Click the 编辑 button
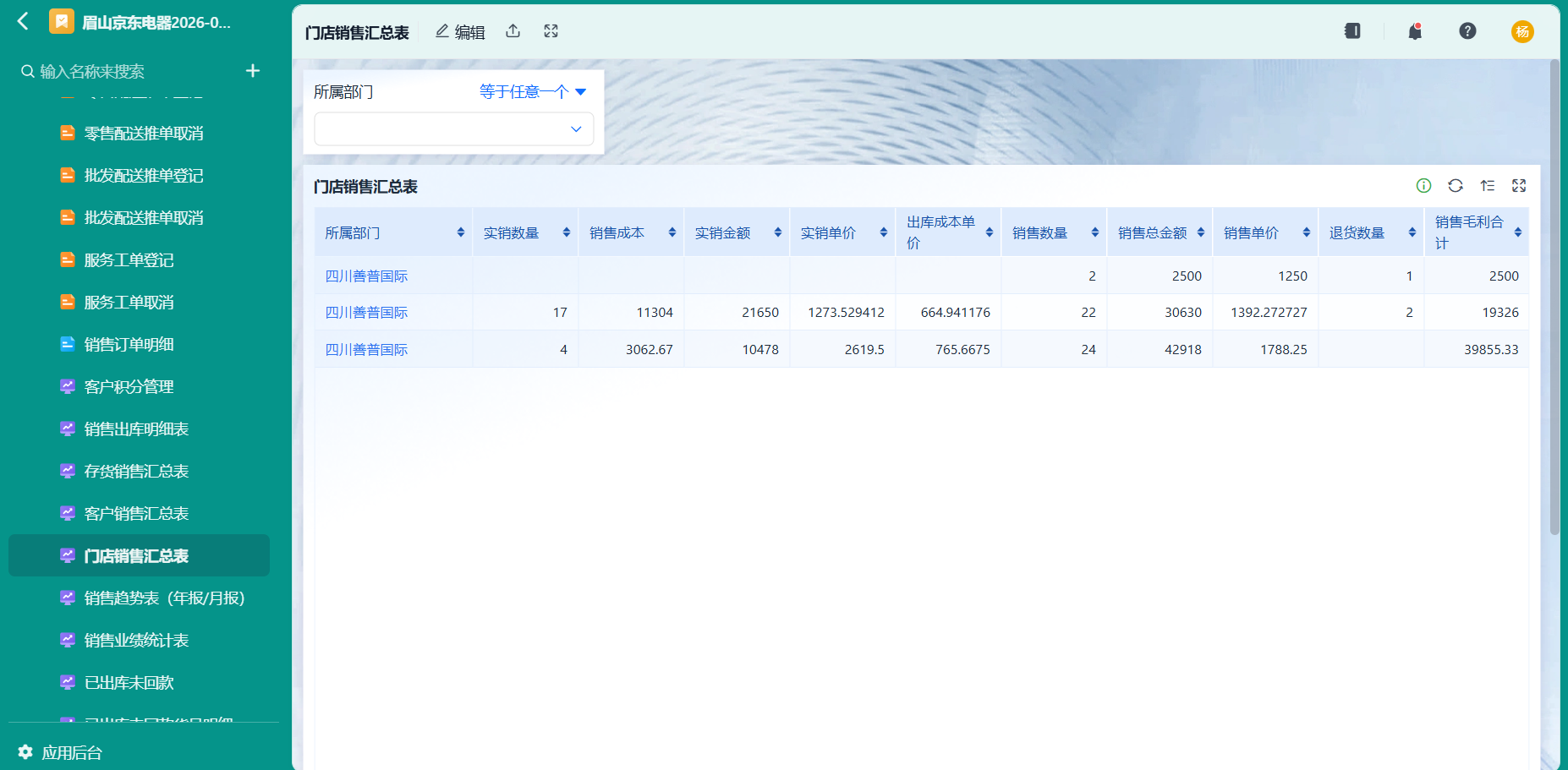 (460, 32)
